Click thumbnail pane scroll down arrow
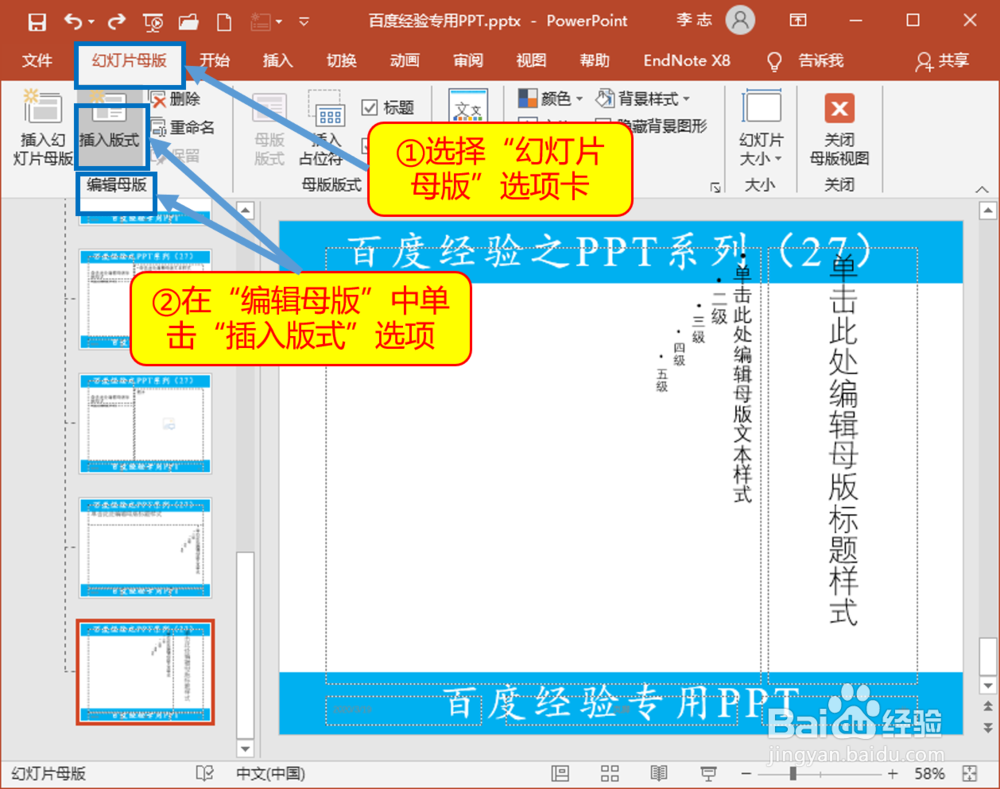 pos(245,748)
